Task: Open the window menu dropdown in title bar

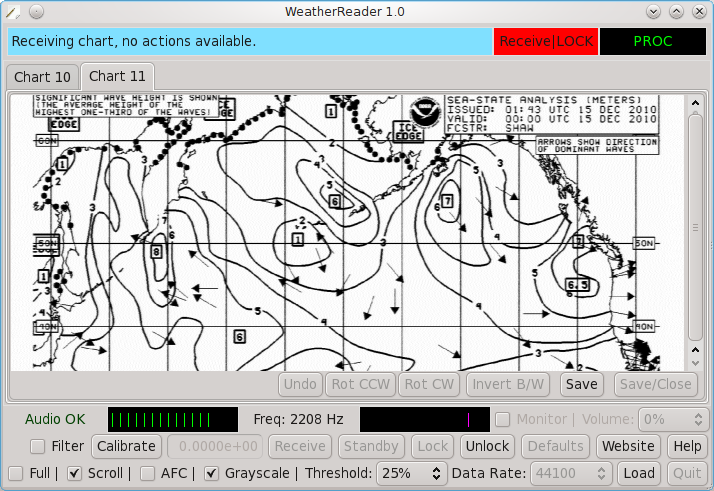Action: pyautogui.click(x=36, y=11)
